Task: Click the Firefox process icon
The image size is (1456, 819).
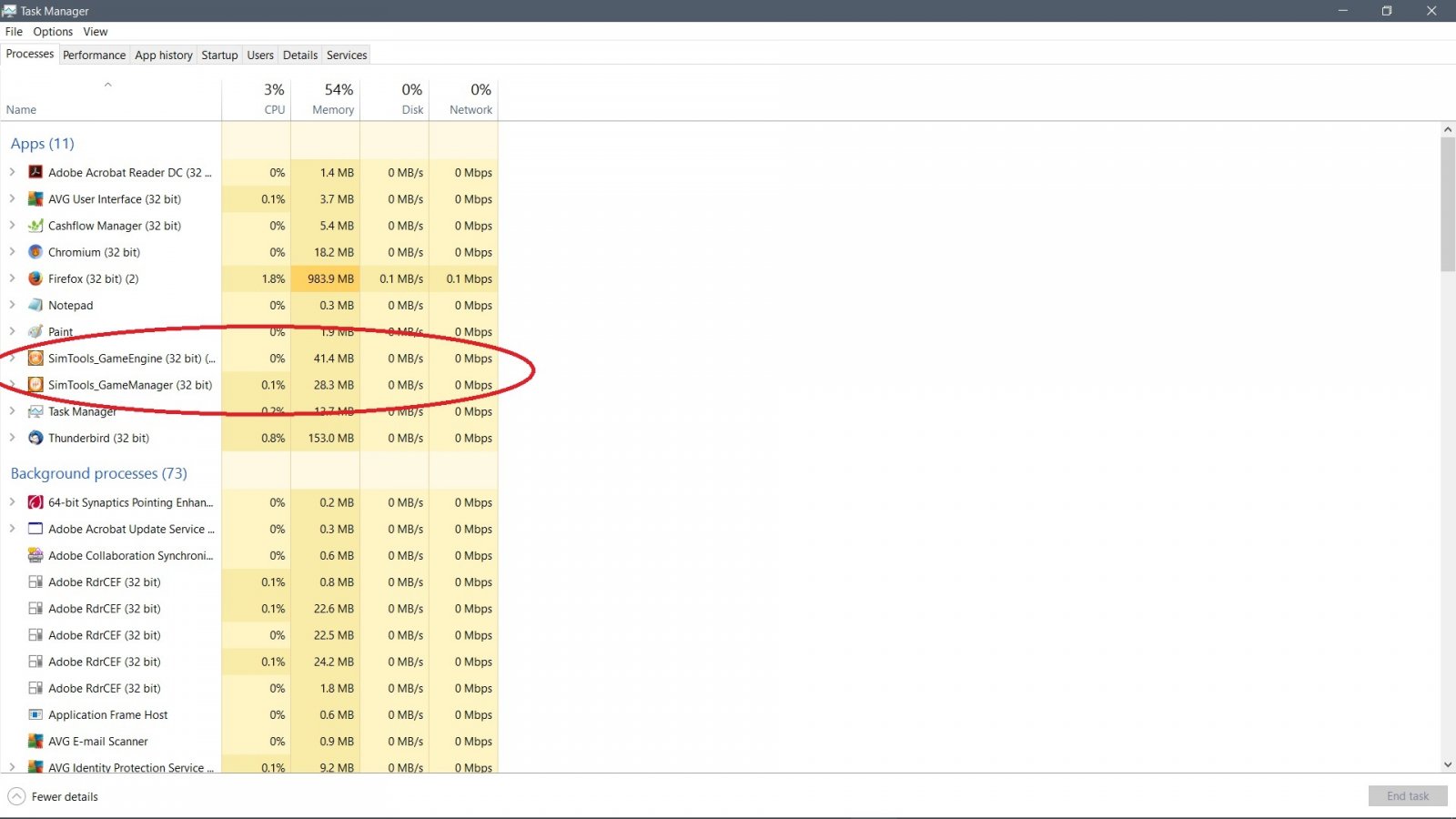Action: coord(35,278)
